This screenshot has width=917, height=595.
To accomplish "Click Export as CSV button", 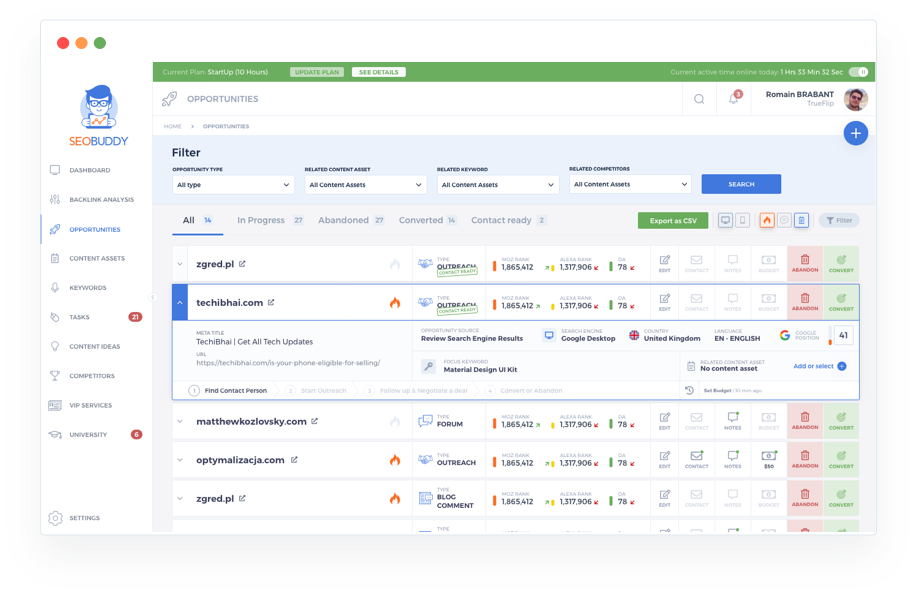I will click(673, 221).
